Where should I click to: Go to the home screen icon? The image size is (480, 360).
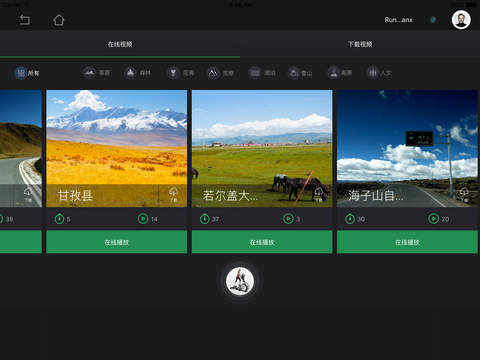click(59, 20)
